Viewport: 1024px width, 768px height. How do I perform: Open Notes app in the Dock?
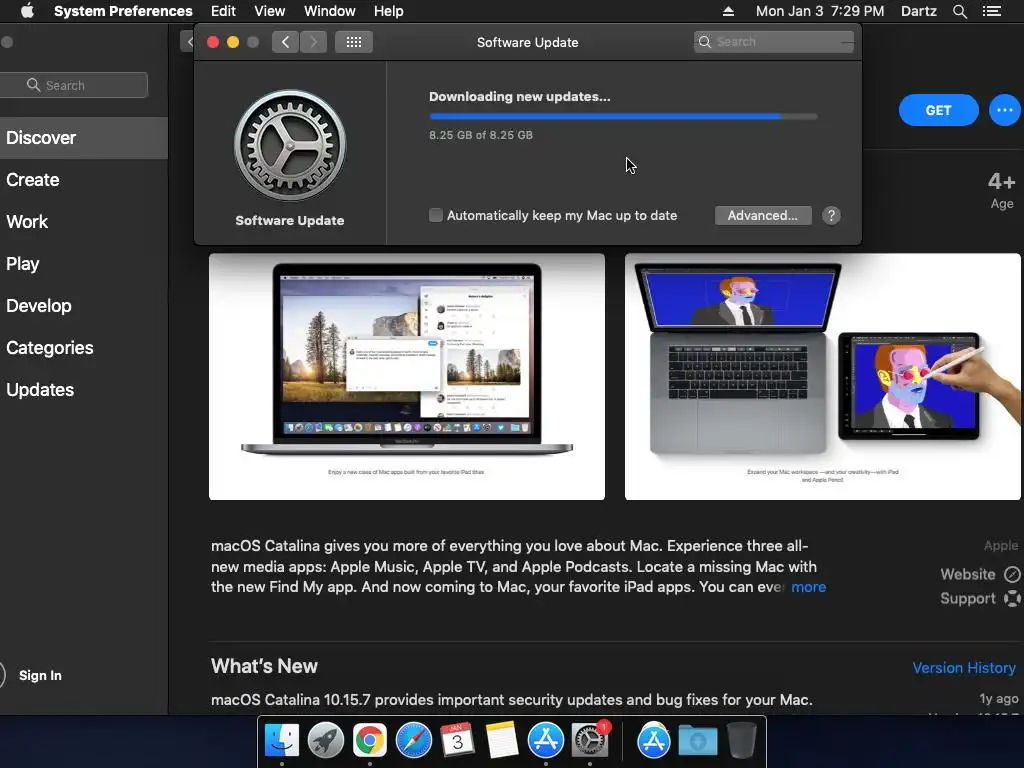(502, 741)
